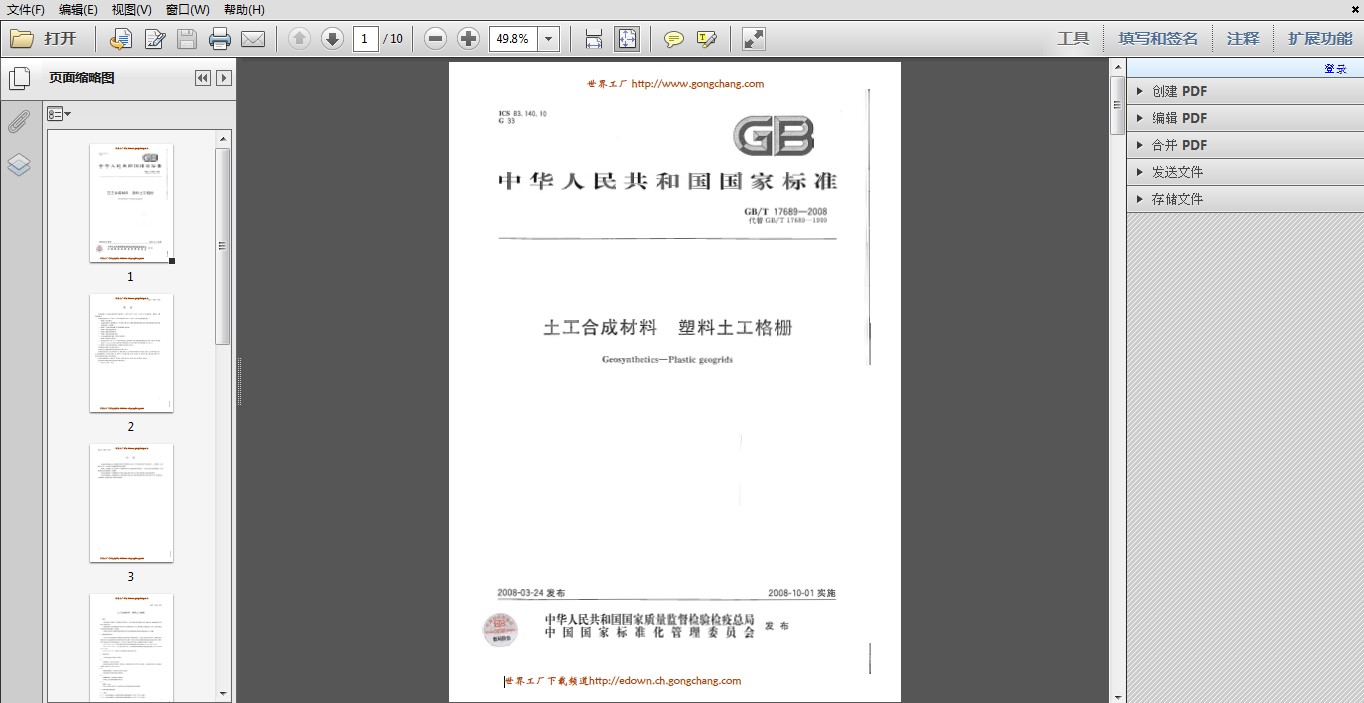Click the text Geosynthetics—Plastic geogrids

pos(667,359)
